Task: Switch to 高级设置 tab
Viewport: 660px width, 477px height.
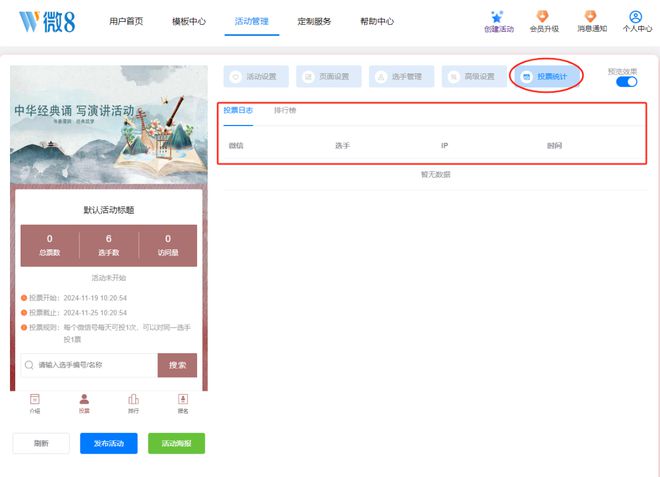Action: coord(474,76)
